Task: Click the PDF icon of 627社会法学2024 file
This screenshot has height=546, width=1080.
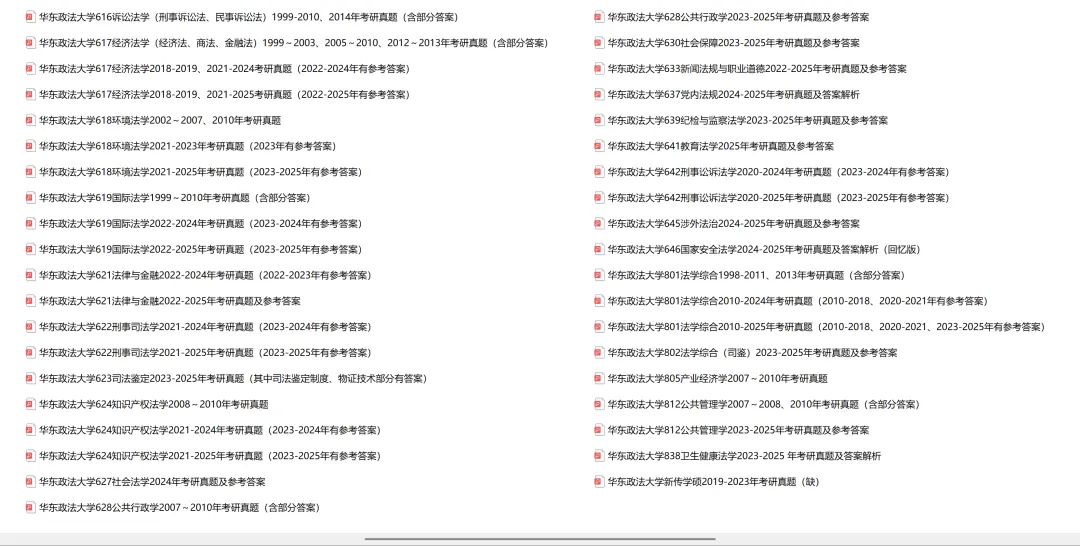Action: click(x=30, y=481)
